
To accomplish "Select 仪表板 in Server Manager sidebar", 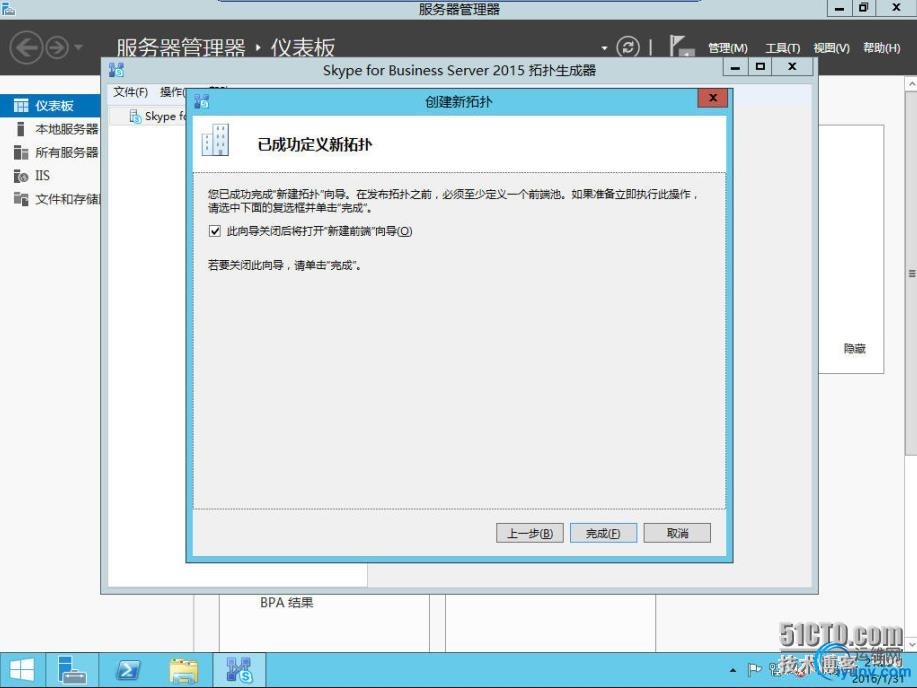I will click(x=50, y=105).
